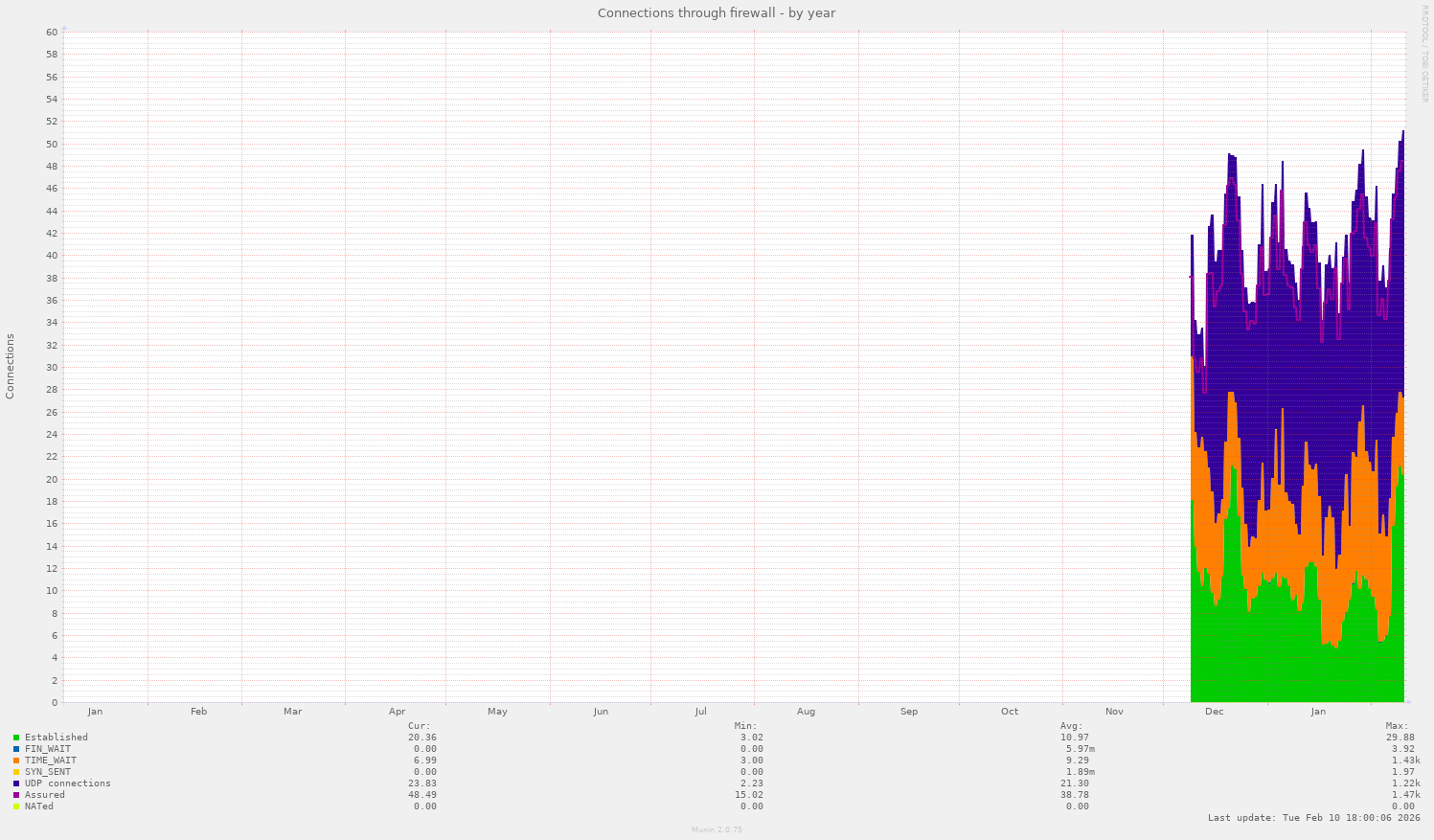Select the UDP connections legend label
Image resolution: width=1434 pixels, height=840 pixels.
(67, 783)
